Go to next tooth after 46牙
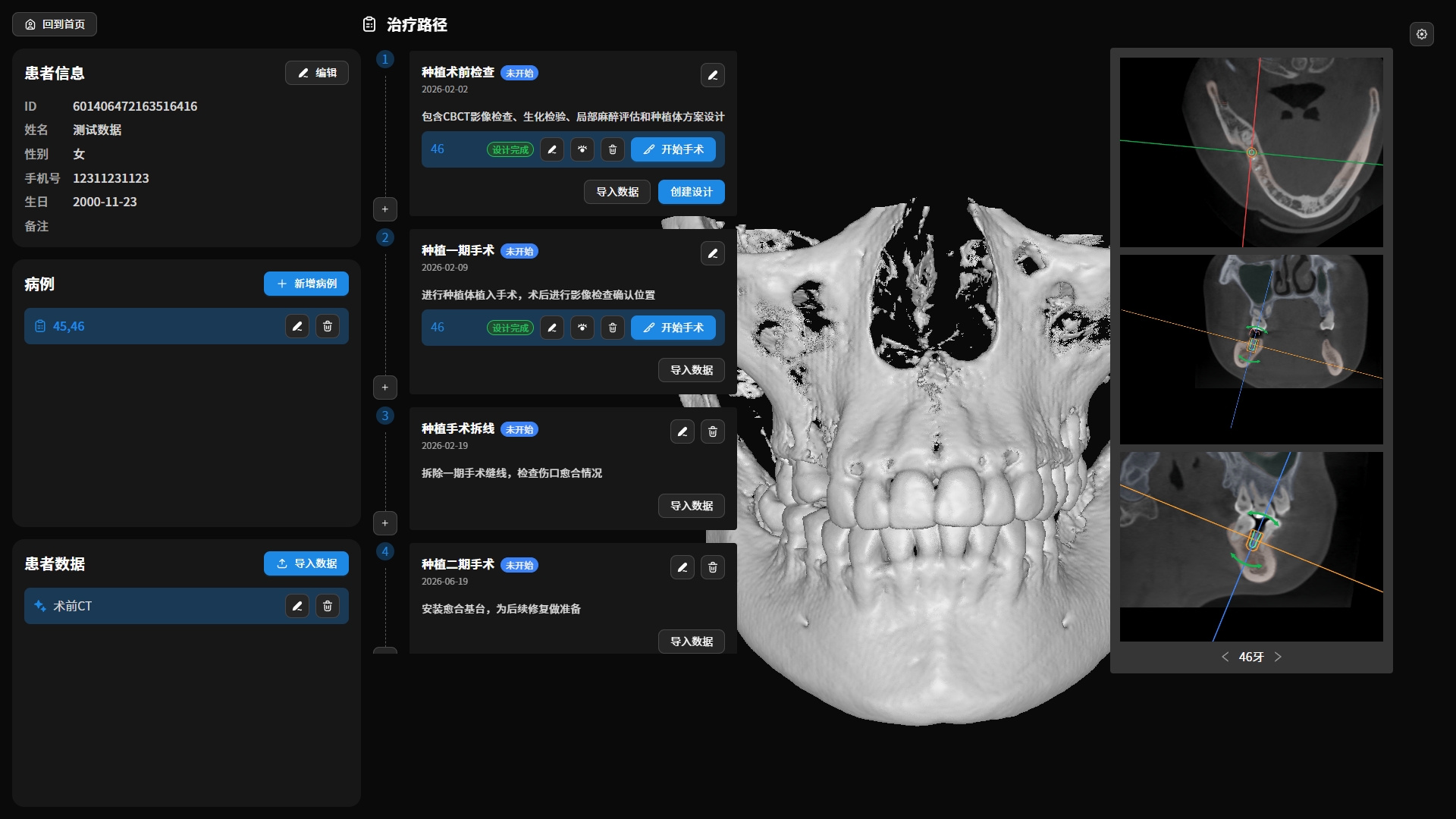This screenshot has width=1456, height=819. point(1278,657)
